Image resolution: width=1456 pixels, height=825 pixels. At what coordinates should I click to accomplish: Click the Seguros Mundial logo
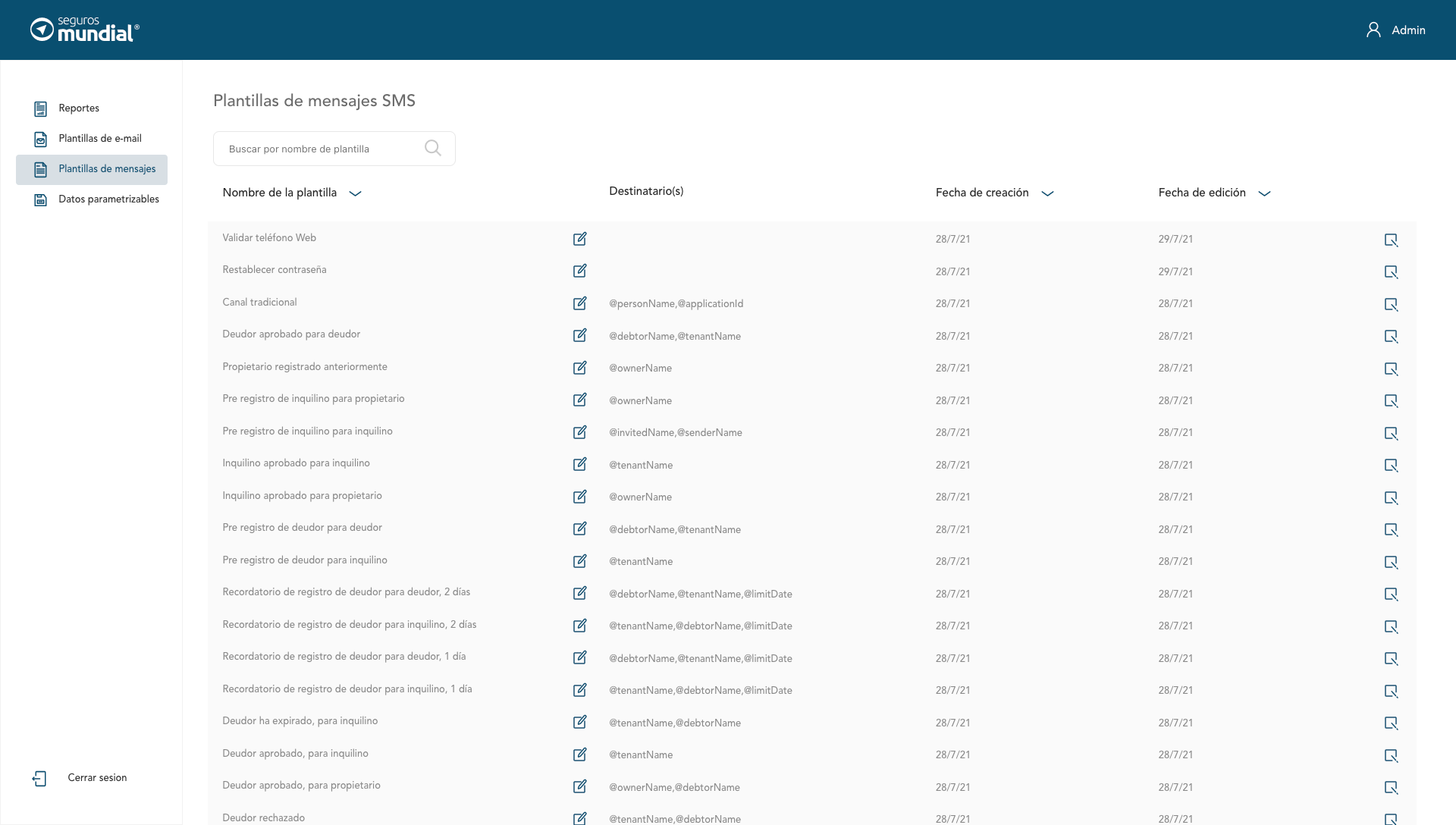[x=85, y=30]
